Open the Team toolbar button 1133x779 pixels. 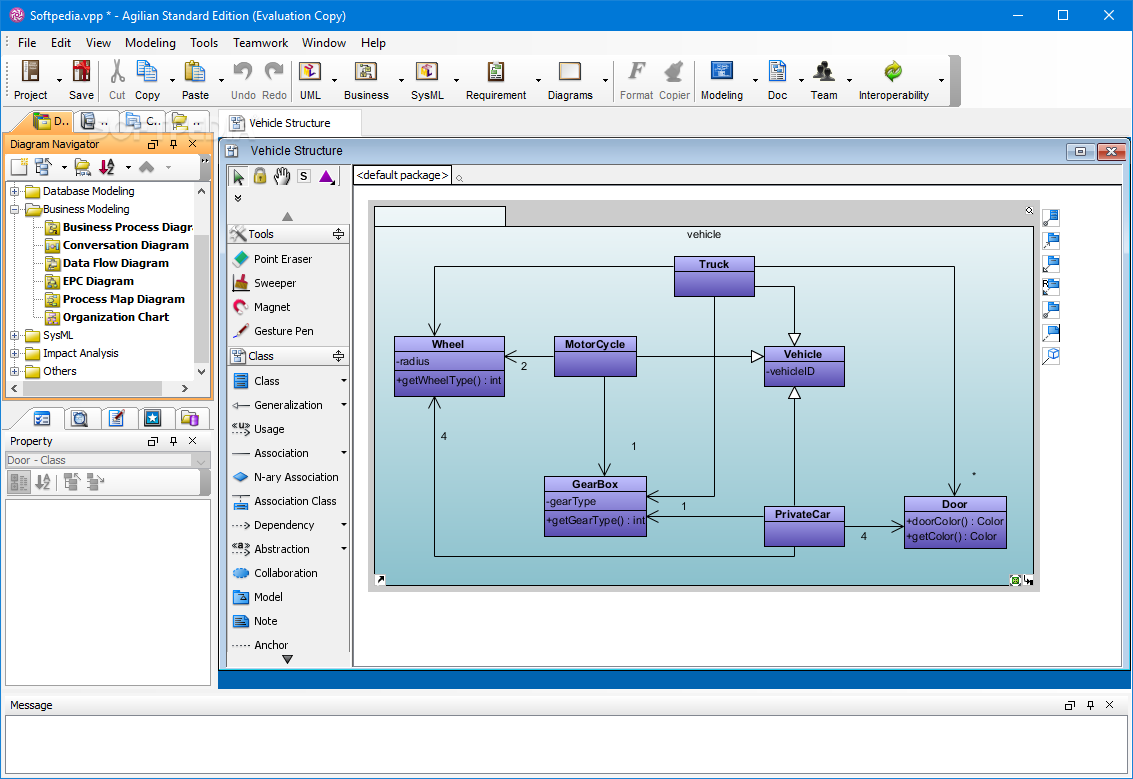[824, 79]
